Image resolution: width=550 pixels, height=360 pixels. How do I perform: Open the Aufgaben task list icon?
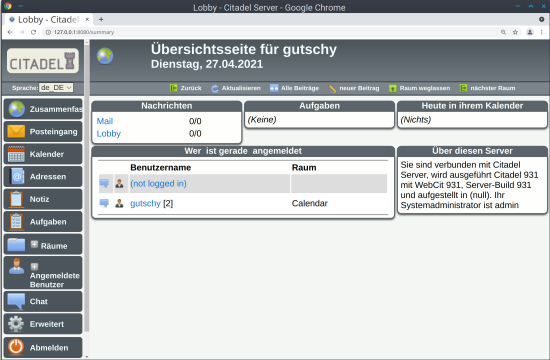click(16, 221)
